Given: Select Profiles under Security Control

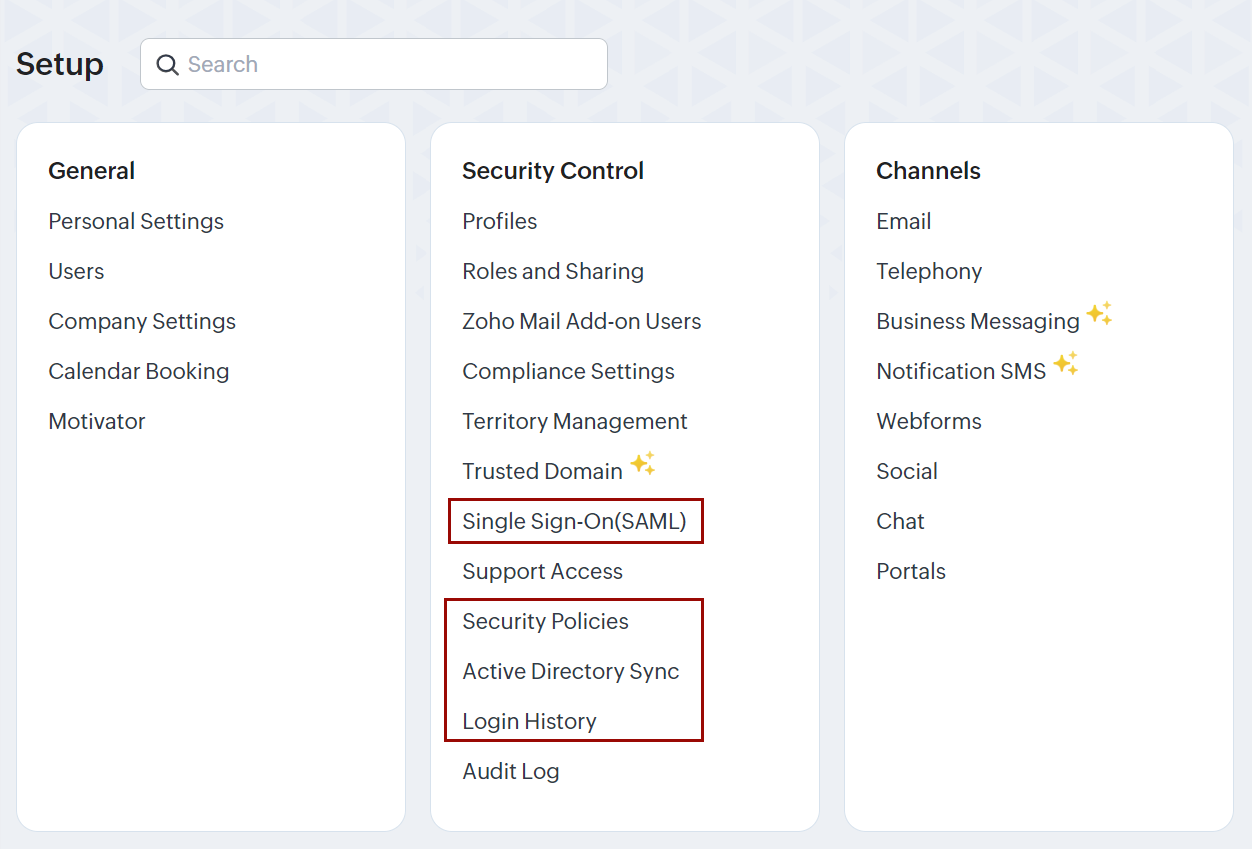Looking at the screenshot, I should point(499,221).
